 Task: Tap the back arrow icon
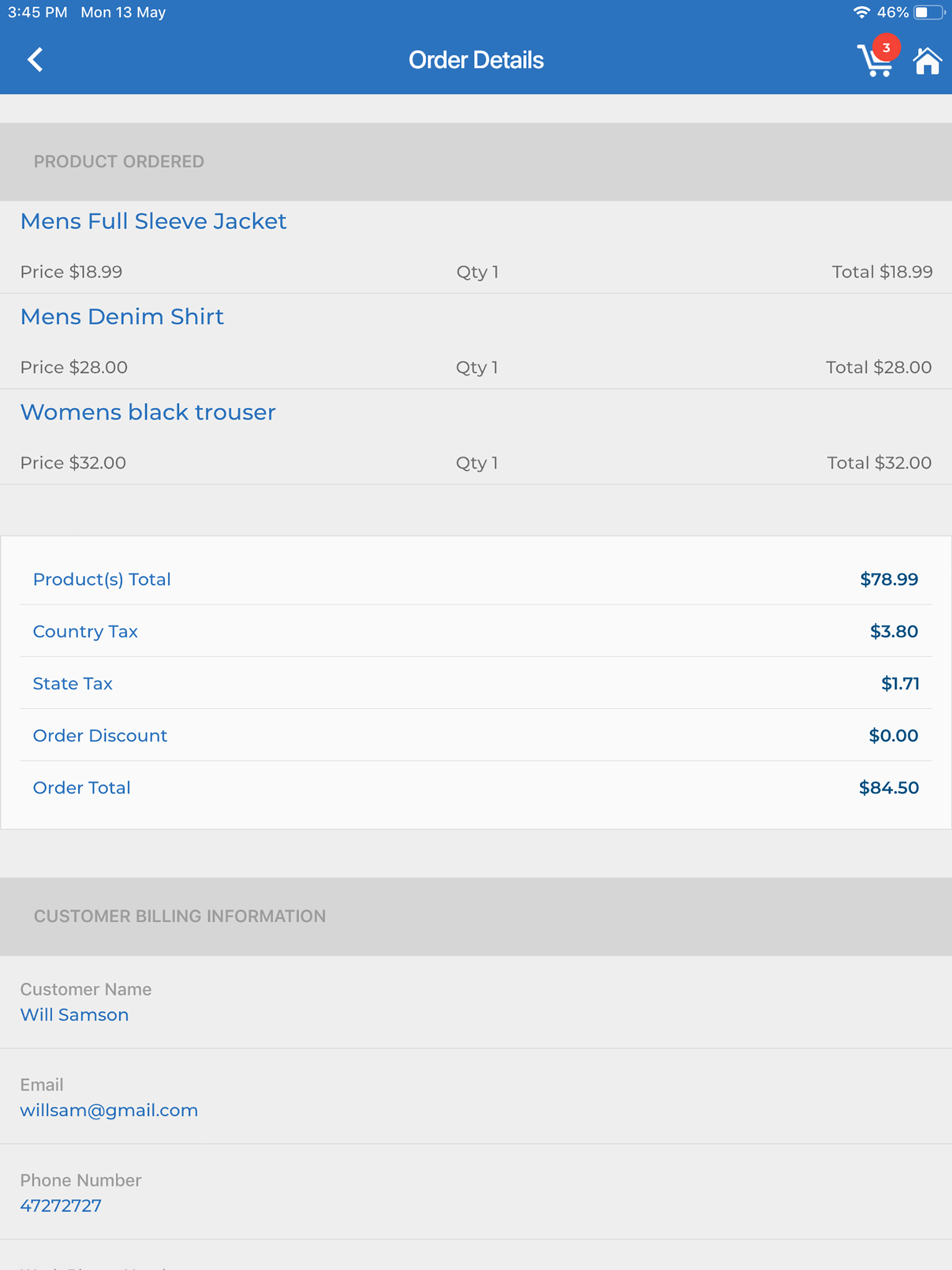point(35,60)
